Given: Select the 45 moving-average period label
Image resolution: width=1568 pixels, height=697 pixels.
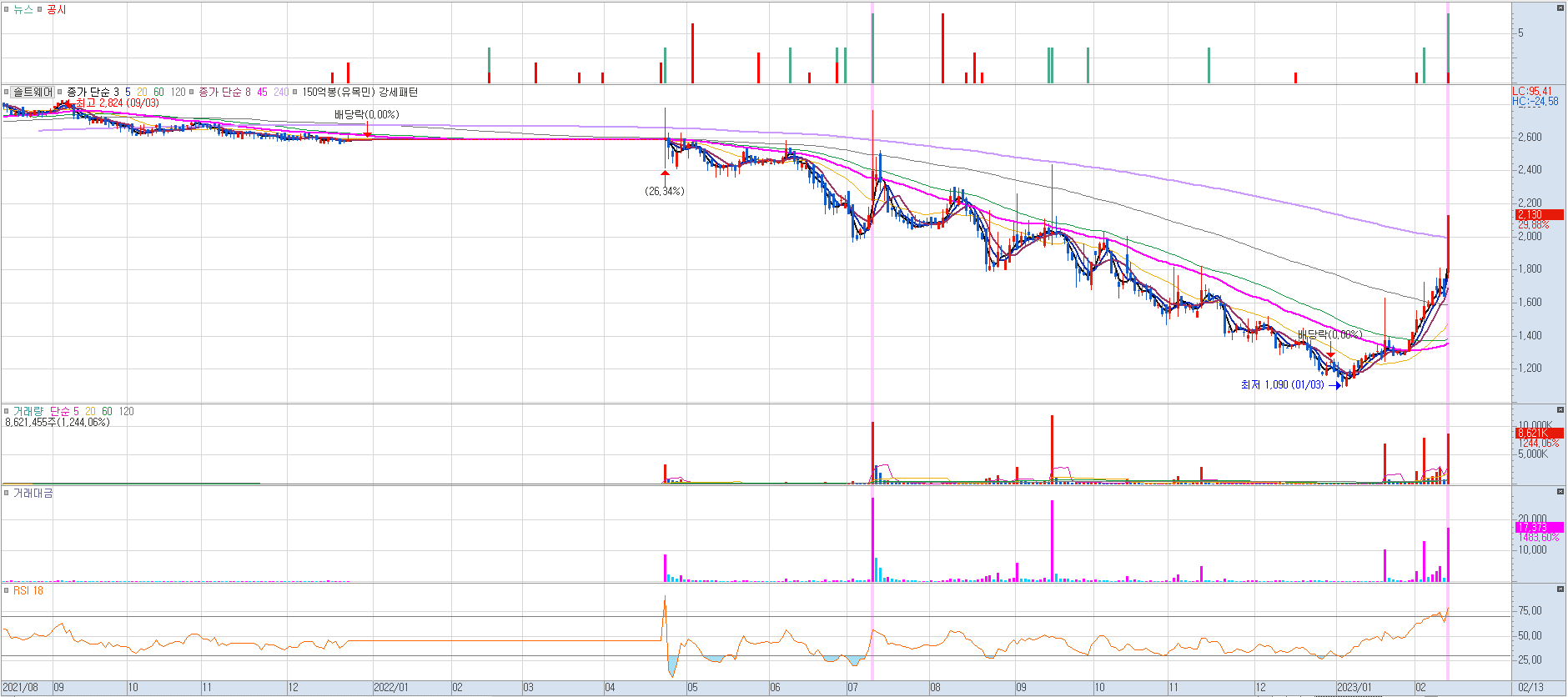Looking at the screenshot, I should click(262, 92).
